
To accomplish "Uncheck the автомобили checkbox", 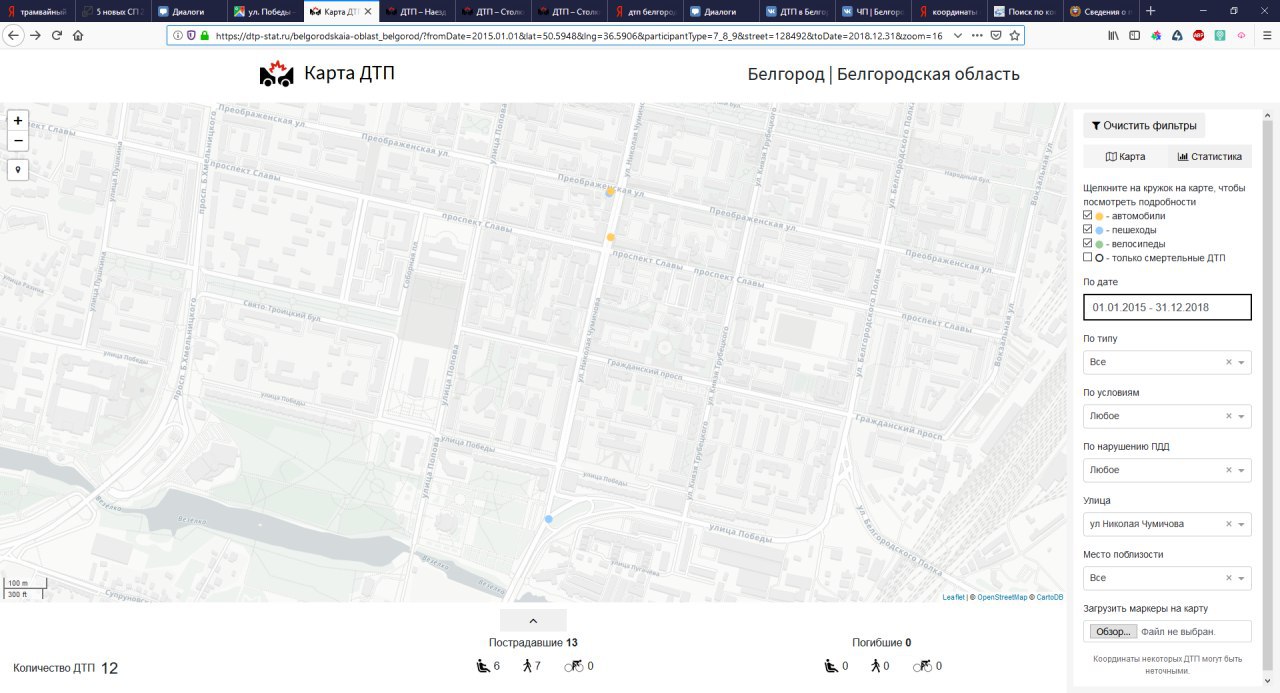I will point(1088,215).
